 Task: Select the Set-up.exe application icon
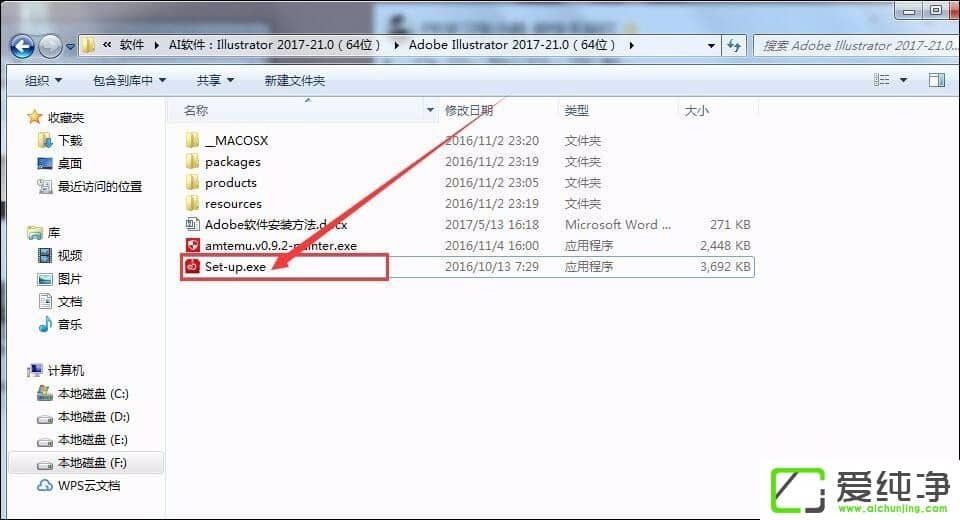(x=192, y=266)
